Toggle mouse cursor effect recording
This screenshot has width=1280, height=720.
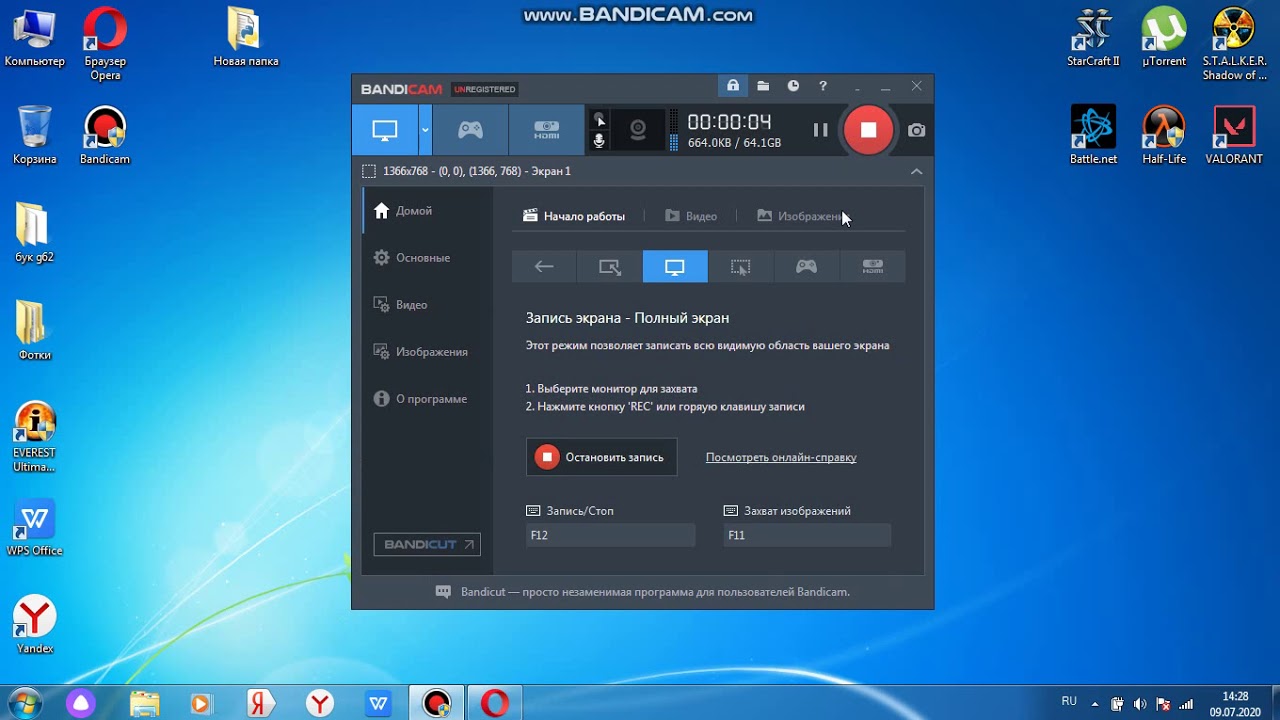[599, 120]
